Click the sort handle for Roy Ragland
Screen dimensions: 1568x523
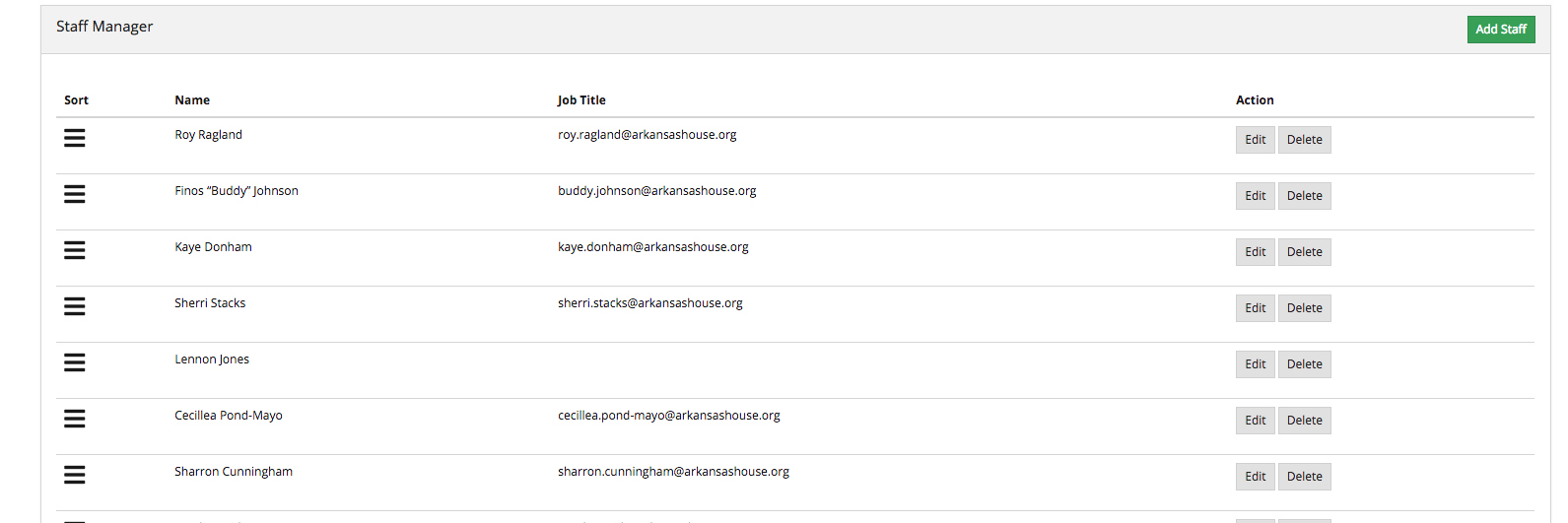tap(75, 138)
